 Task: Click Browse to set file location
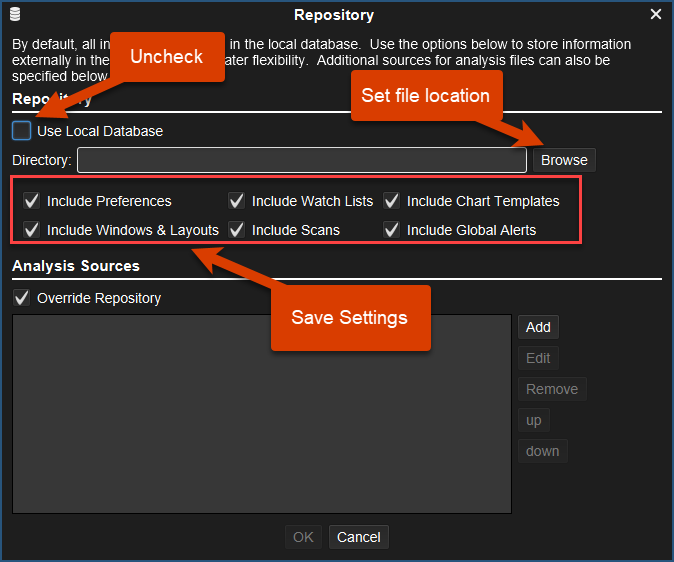click(x=564, y=160)
